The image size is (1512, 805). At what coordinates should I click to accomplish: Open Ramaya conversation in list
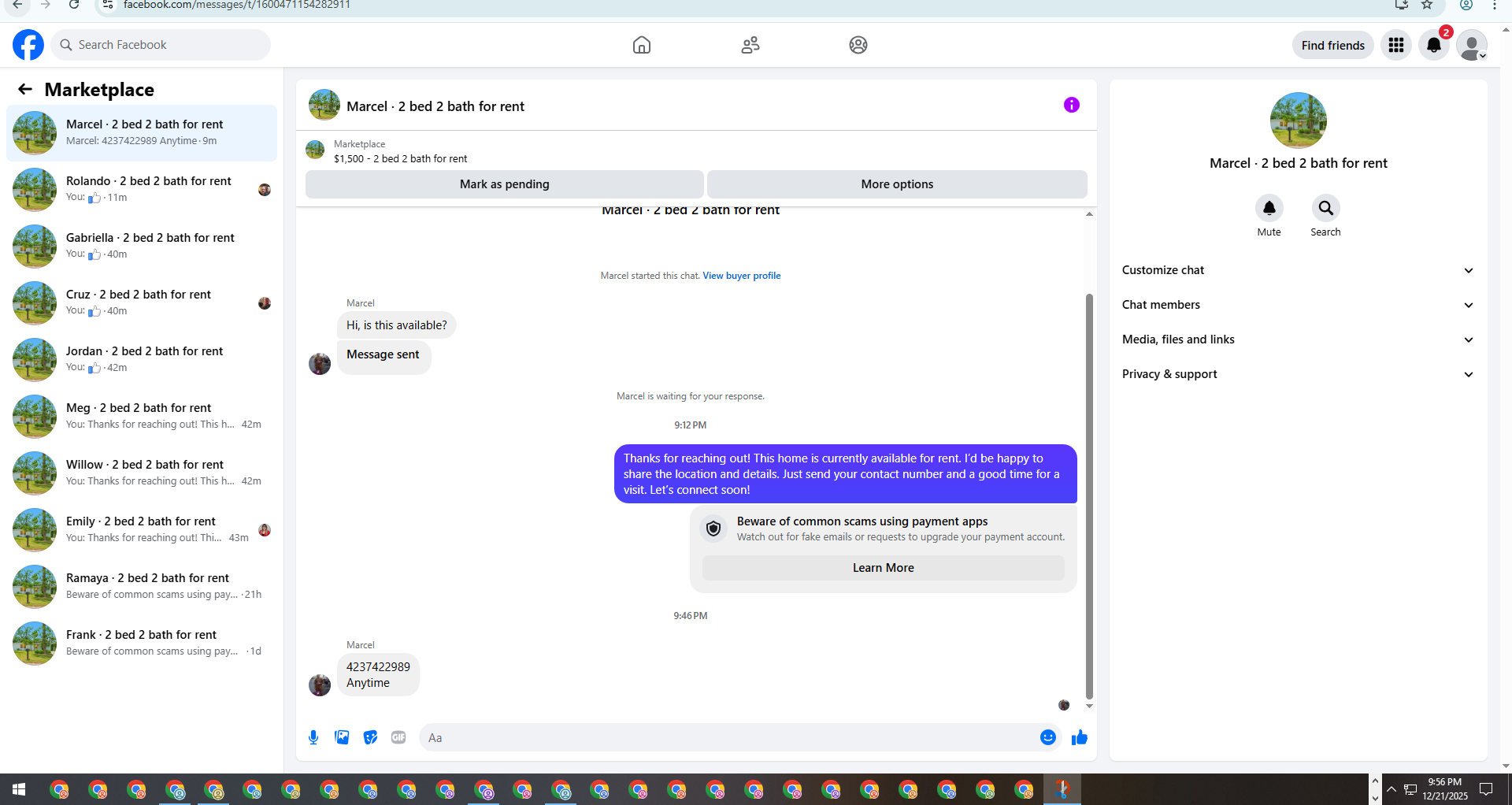coord(142,586)
